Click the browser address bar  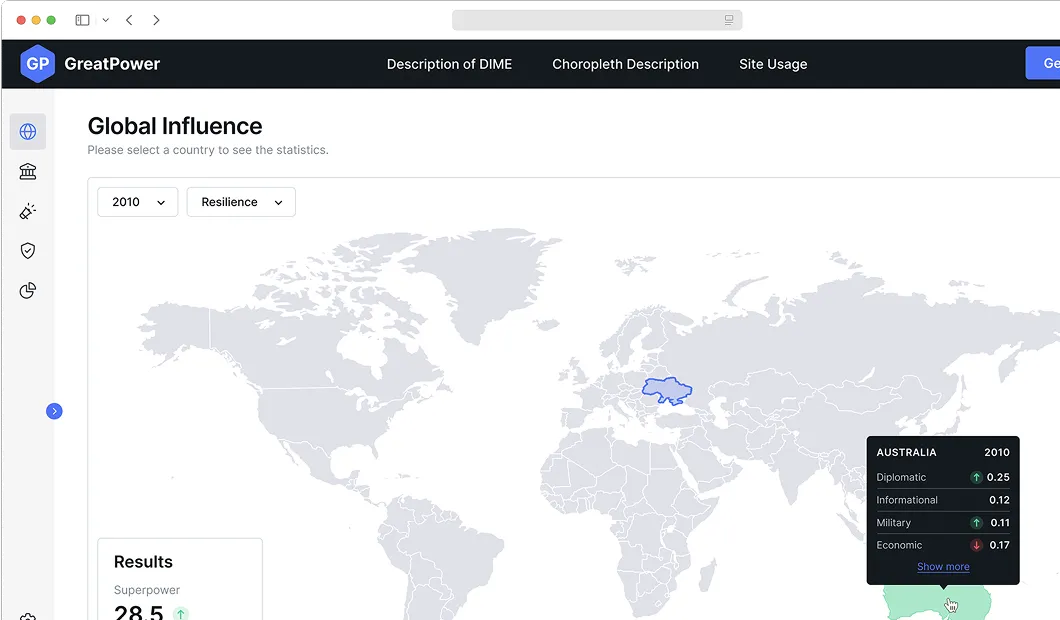click(x=597, y=20)
